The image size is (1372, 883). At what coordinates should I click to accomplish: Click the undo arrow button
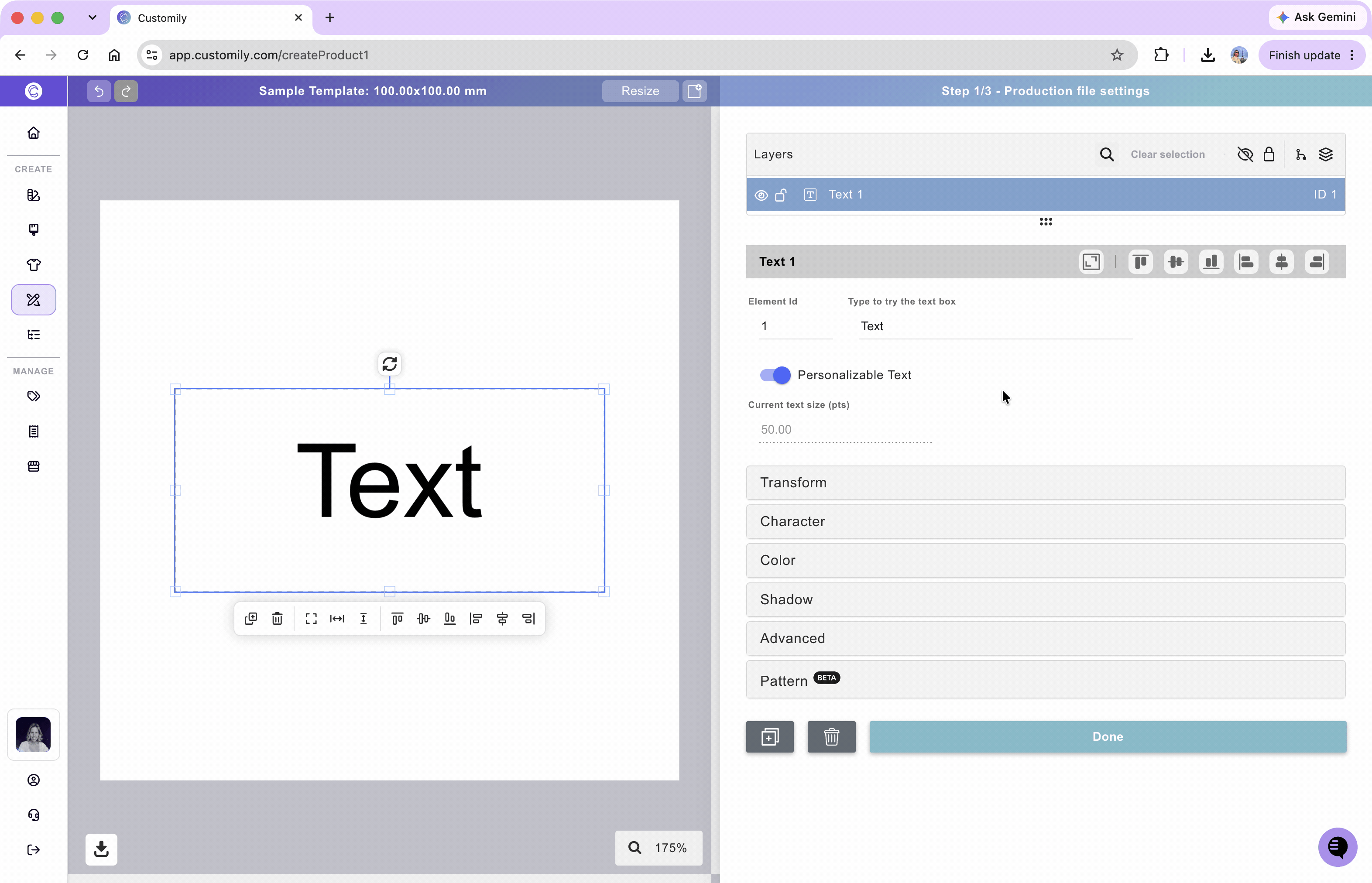[x=99, y=91]
